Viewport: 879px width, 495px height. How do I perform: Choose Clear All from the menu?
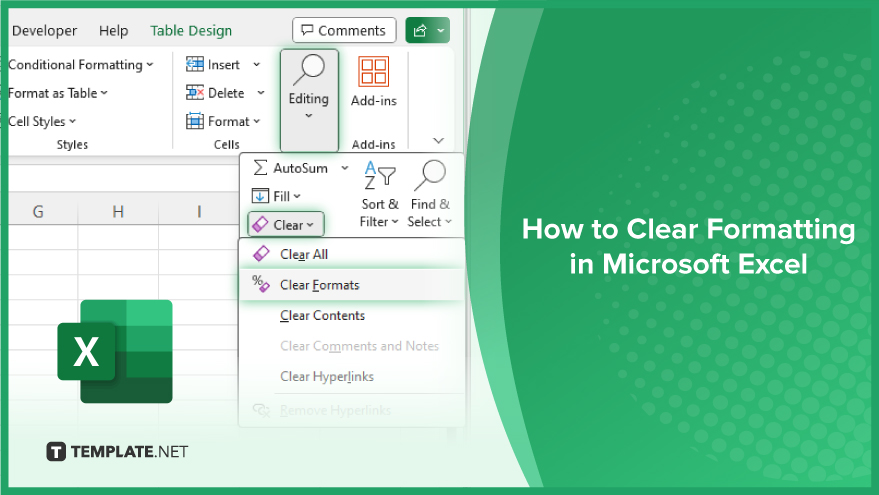351,254
